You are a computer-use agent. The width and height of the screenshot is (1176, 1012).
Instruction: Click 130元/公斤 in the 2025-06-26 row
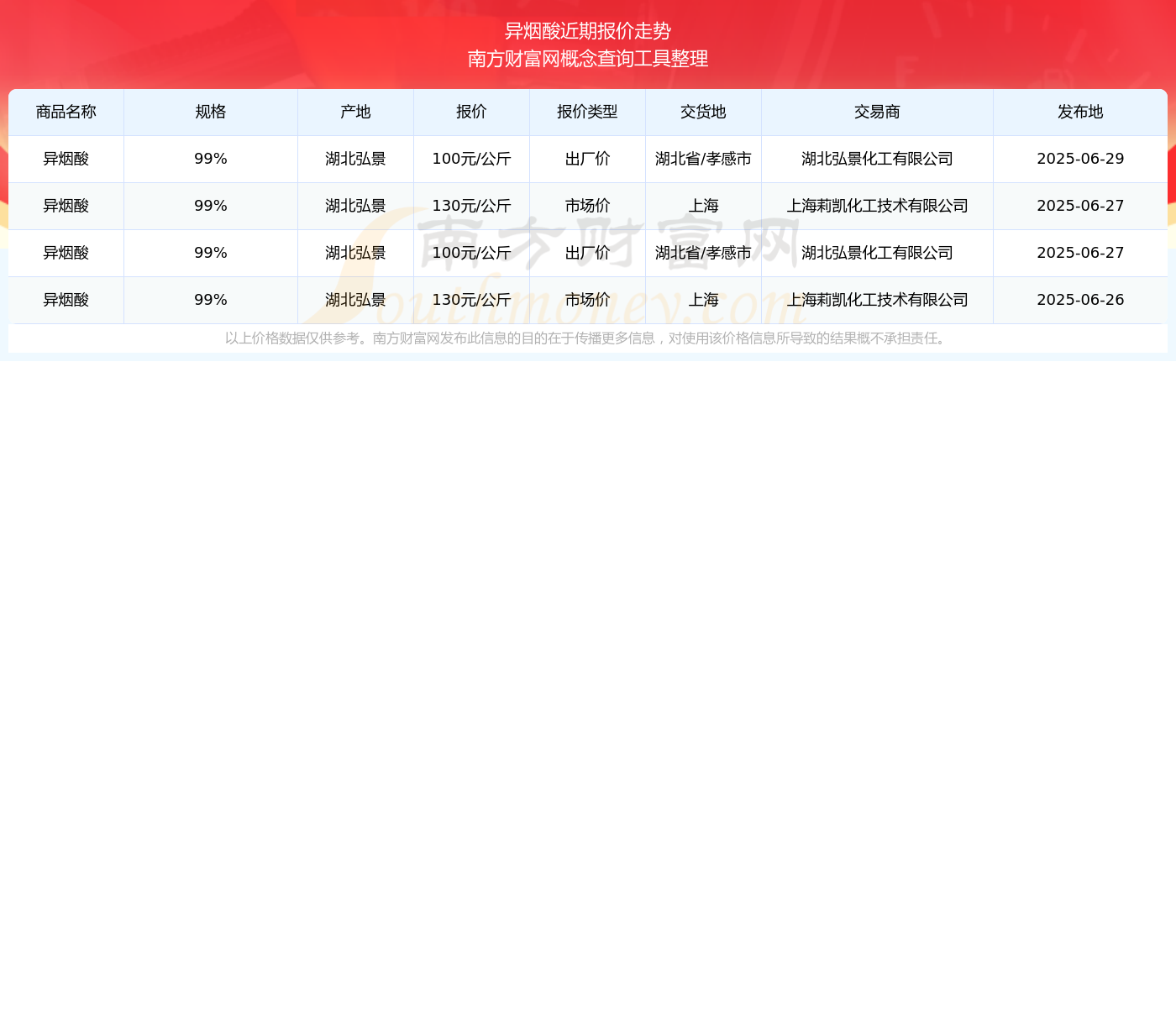coord(471,301)
